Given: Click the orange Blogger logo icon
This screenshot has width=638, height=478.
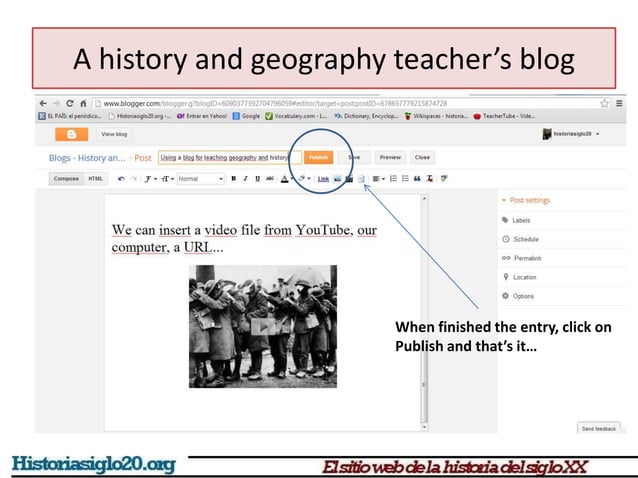Looking at the screenshot, I should pyautogui.click(x=72, y=134).
